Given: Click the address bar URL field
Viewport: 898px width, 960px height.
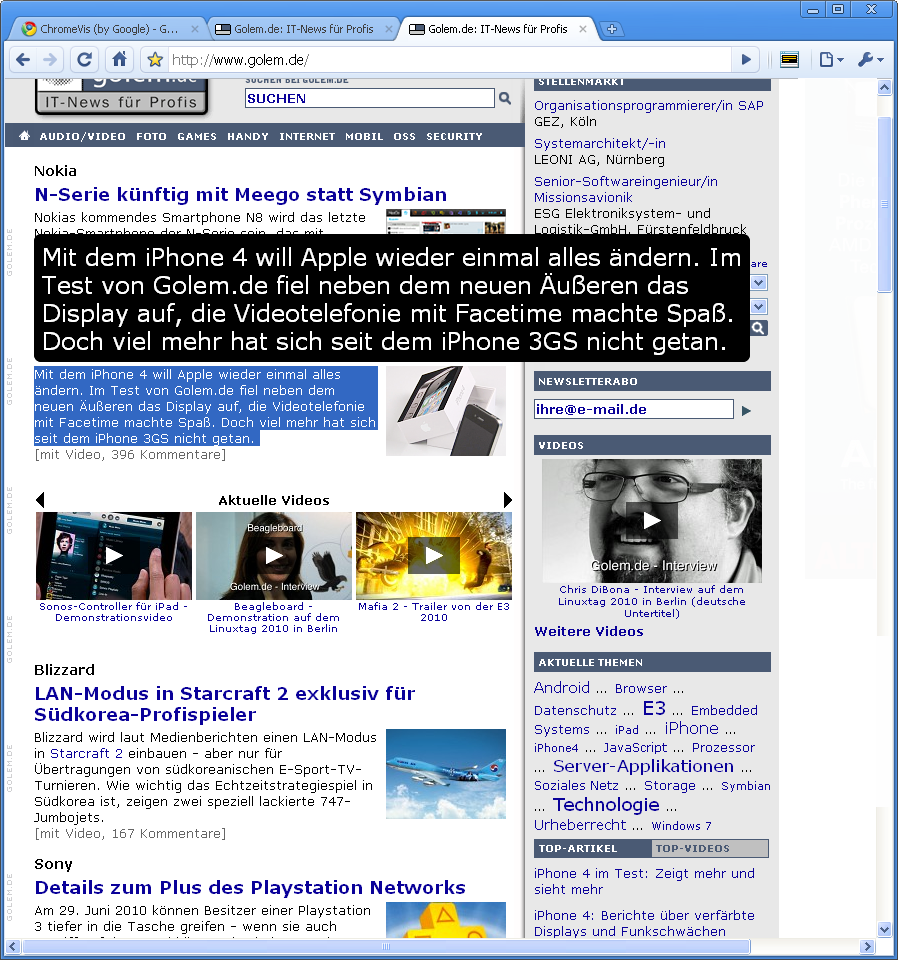Looking at the screenshot, I should coord(450,60).
